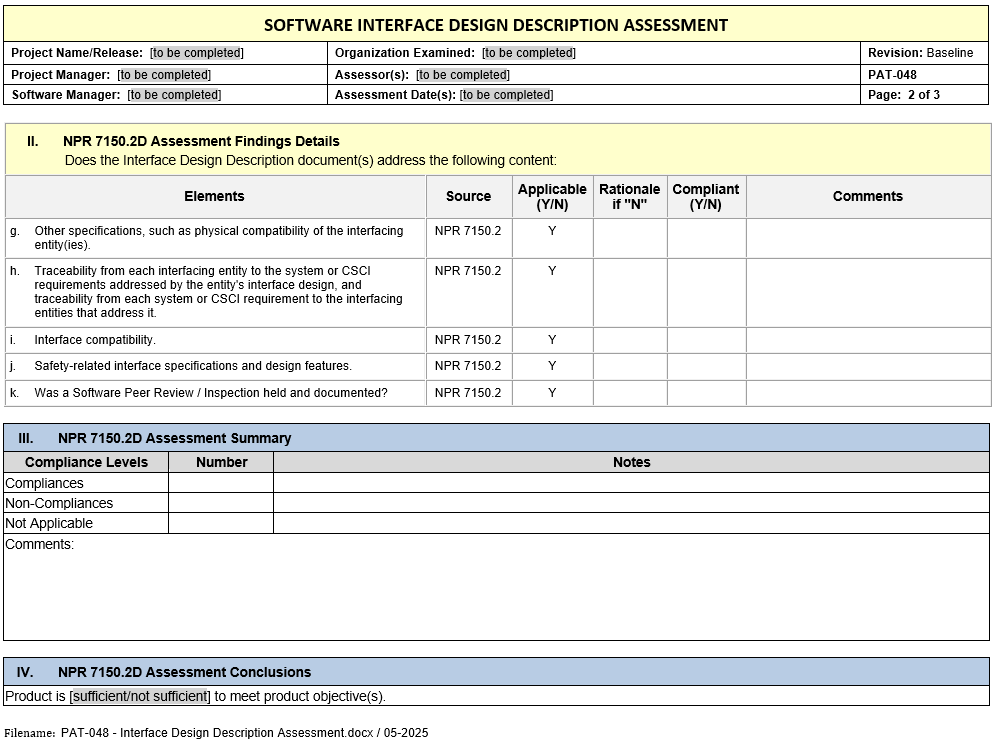Click the document title at the top
Viewport: 997px width, 742px height.
496,25
